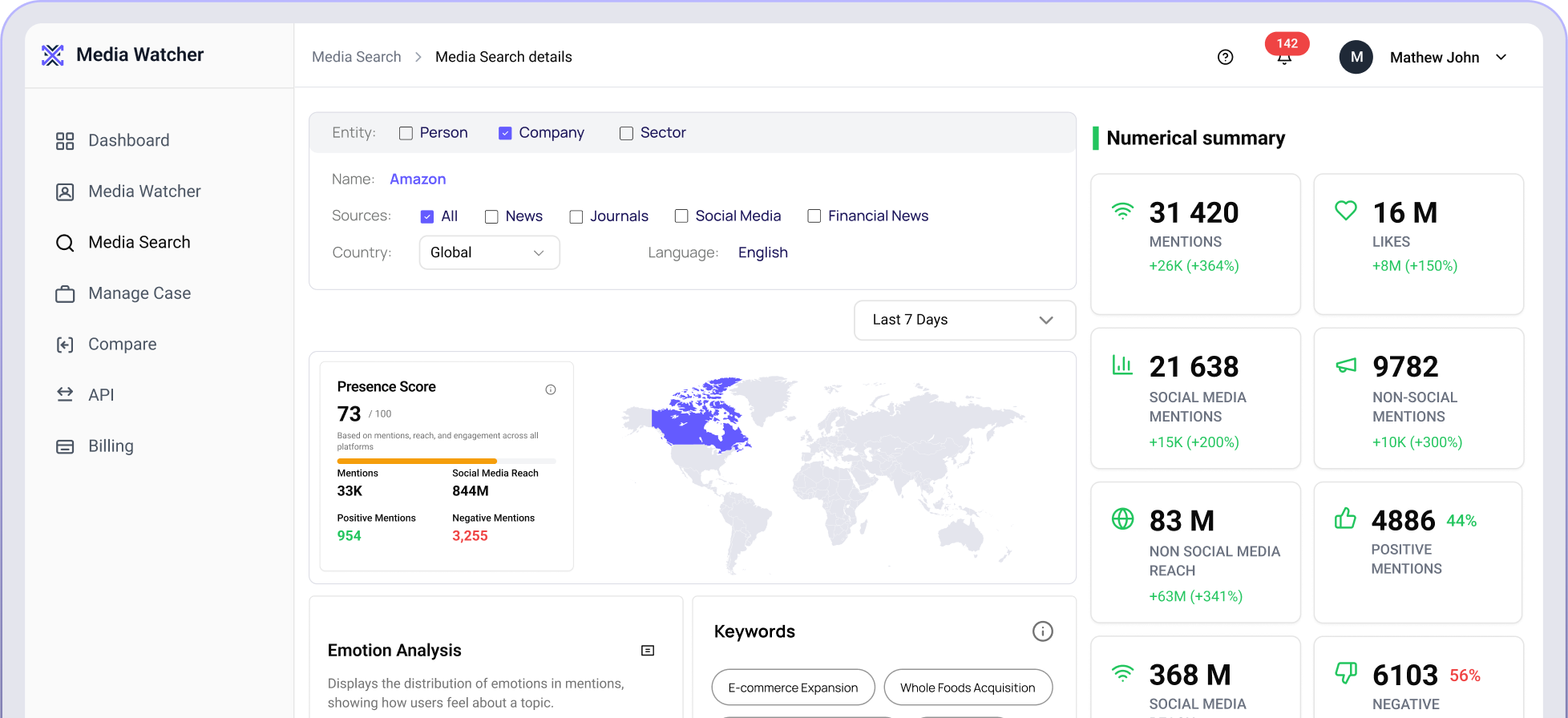Uncheck the All sources checkbox
The width and height of the screenshot is (1568, 718).
(427, 216)
